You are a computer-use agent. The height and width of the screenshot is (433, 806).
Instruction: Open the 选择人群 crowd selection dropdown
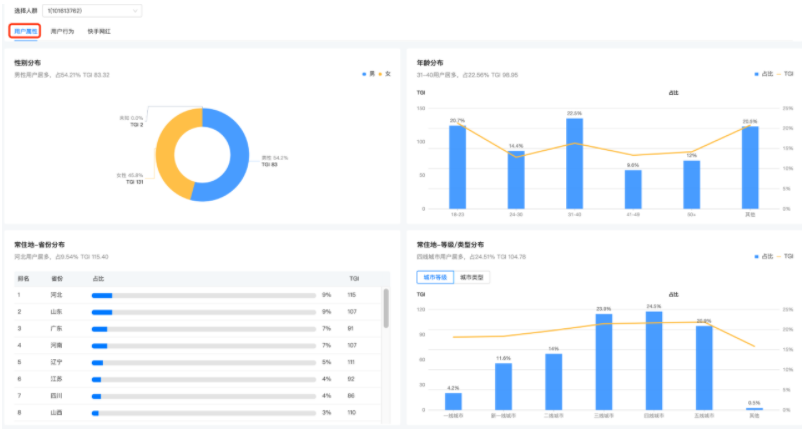tap(92, 11)
